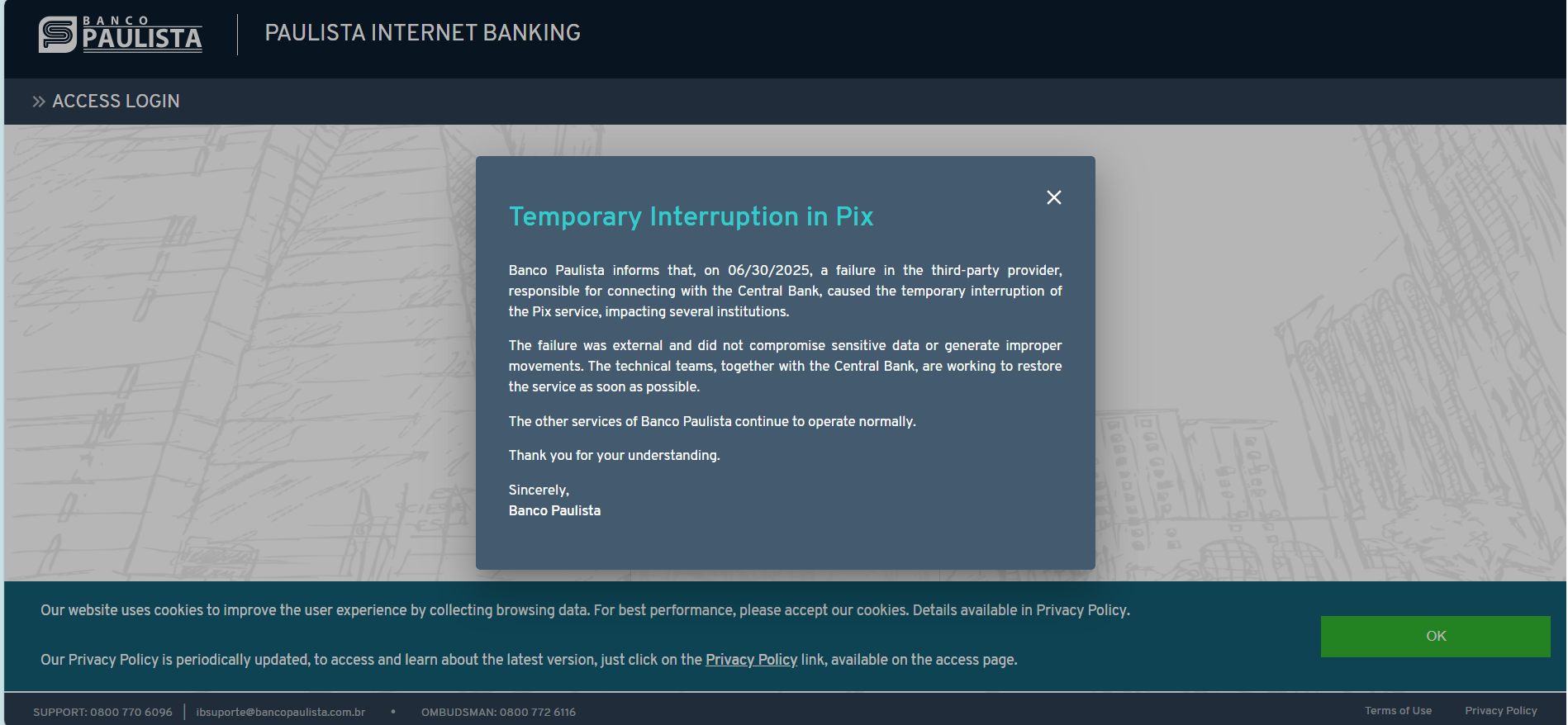Viewport: 1568px width, 725px height.
Task: Accept cookies with the OK button
Action: pyautogui.click(x=1435, y=636)
